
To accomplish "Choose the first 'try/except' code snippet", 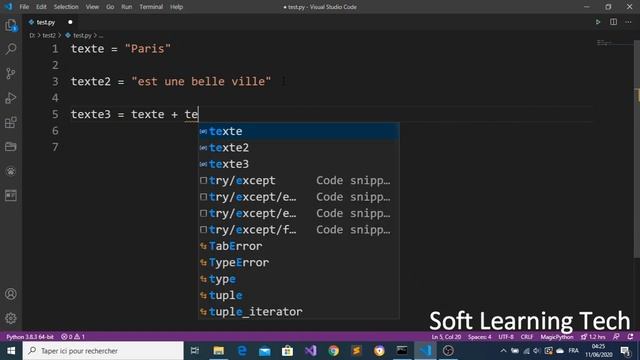I will coord(299,180).
